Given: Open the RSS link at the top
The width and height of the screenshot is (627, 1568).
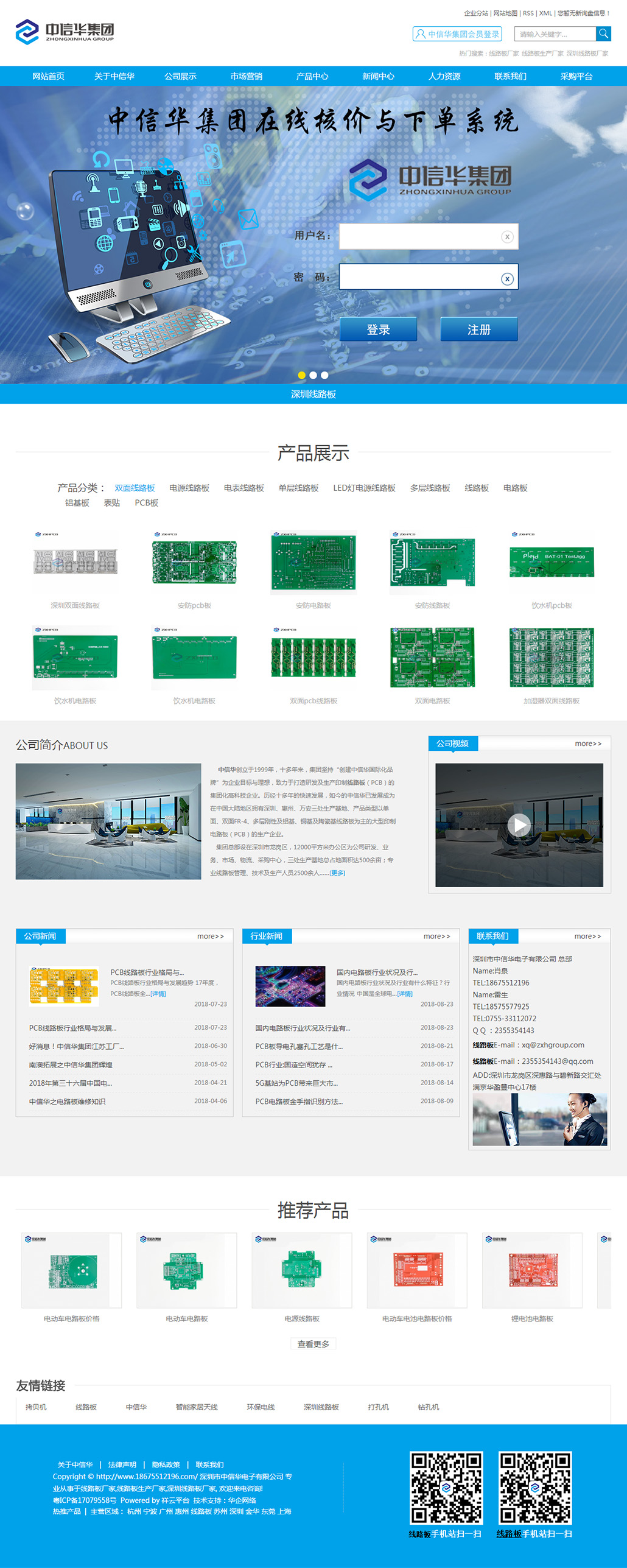Looking at the screenshot, I should [528, 13].
